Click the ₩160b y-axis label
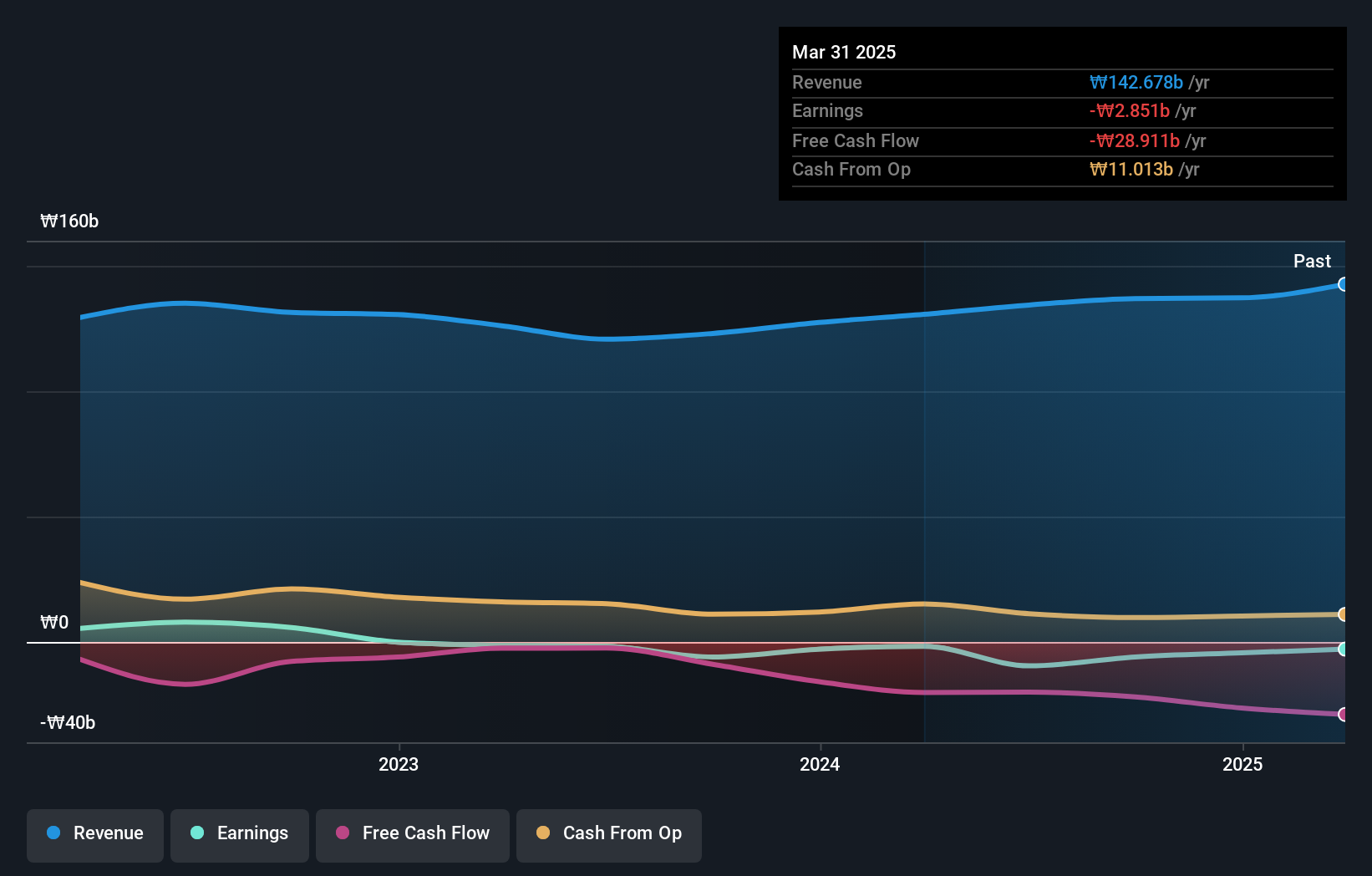This screenshot has height=876, width=1372. (x=69, y=221)
